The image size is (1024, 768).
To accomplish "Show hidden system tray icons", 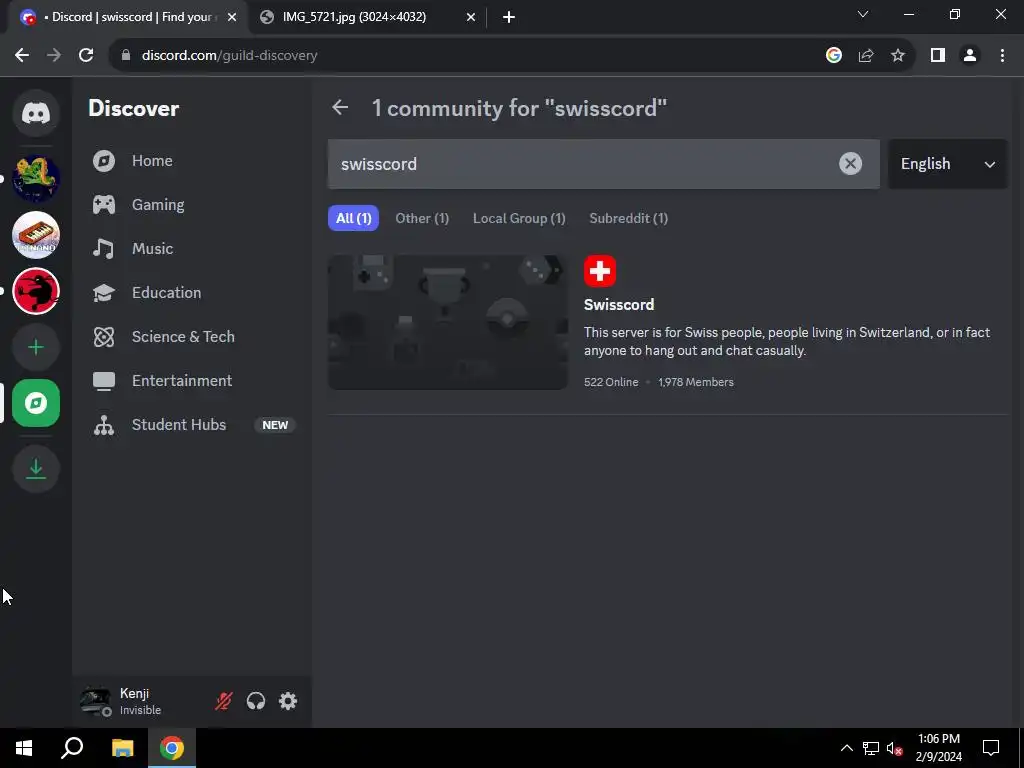I will [846, 748].
